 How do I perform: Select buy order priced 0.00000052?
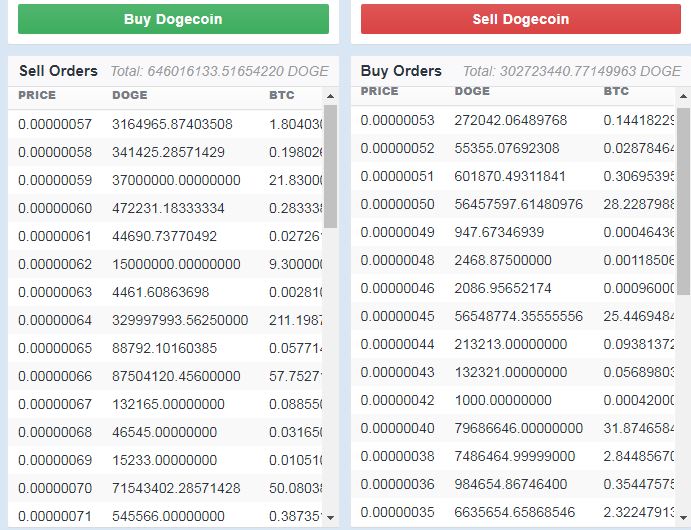[x=513, y=148]
